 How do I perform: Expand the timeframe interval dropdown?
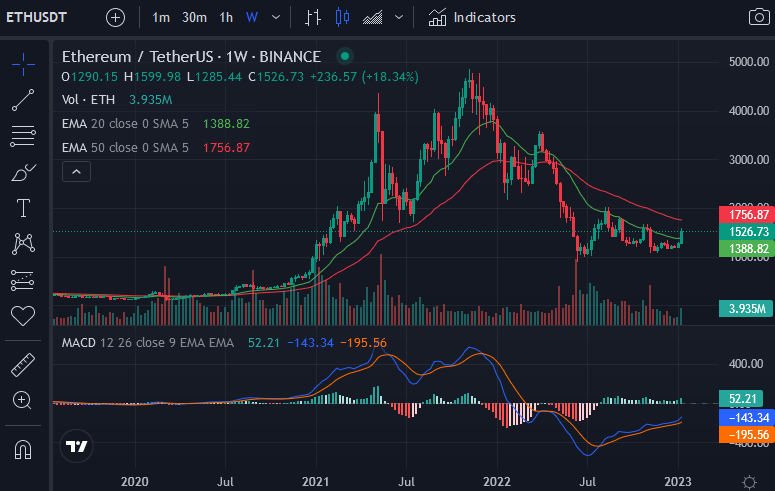click(x=276, y=18)
